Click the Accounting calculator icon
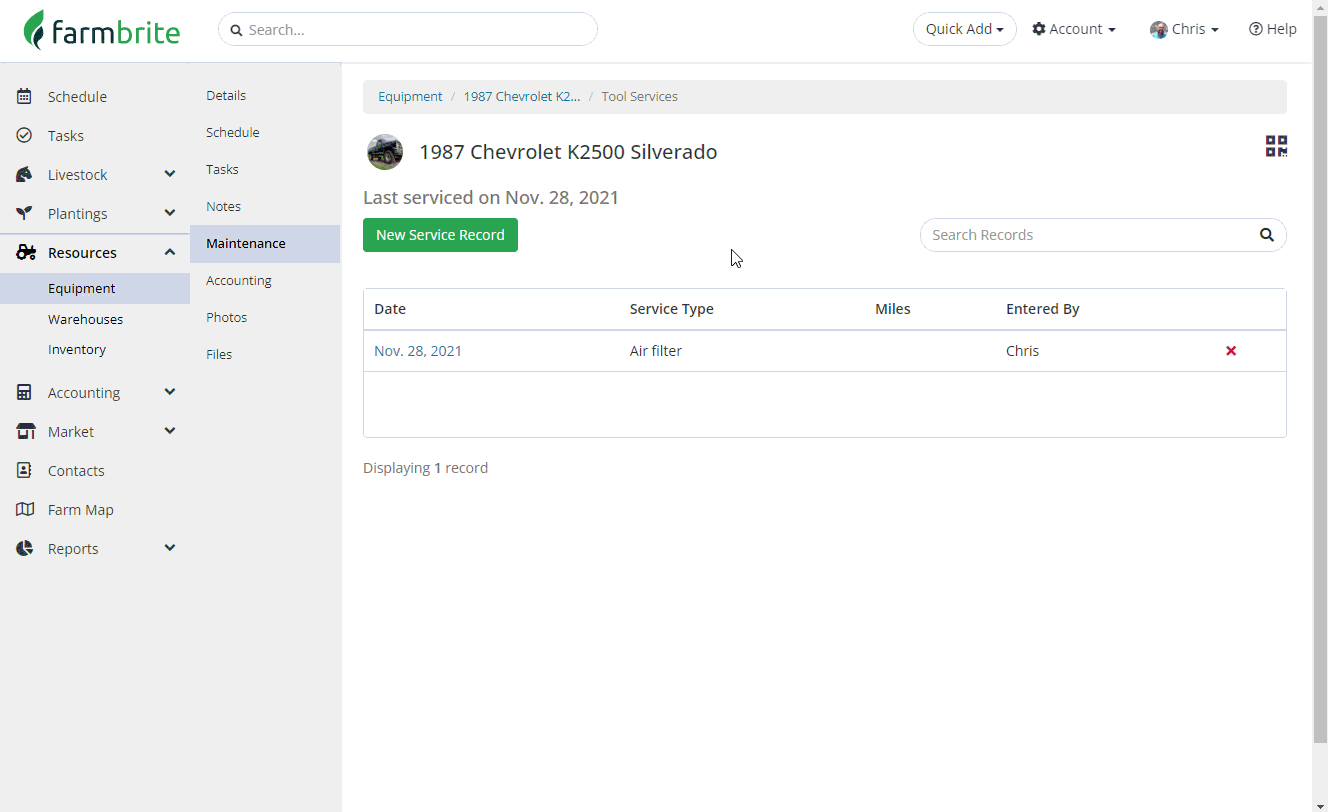The width and height of the screenshot is (1328, 812). (x=24, y=393)
